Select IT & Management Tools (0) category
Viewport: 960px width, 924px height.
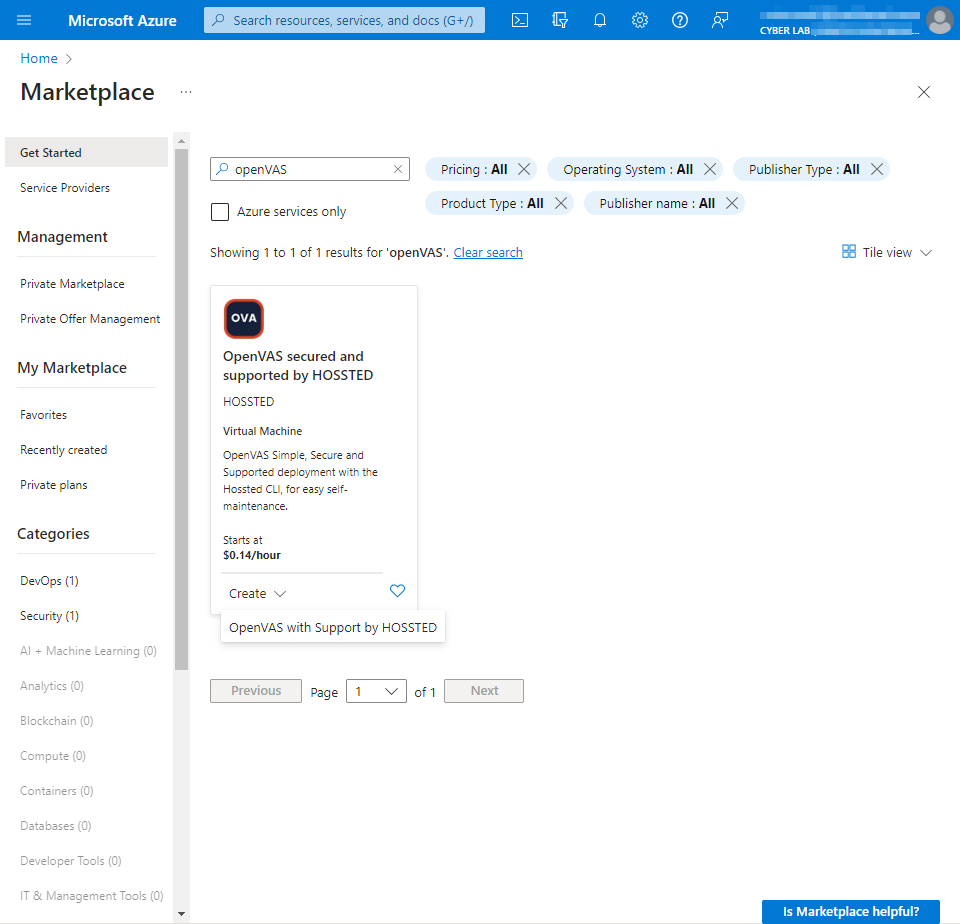point(92,896)
